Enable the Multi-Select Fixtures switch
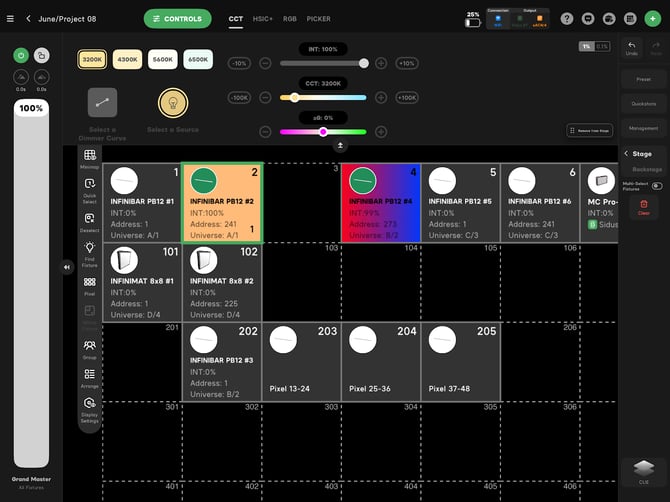This screenshot has height=502, width=670. tap(657, 186)
